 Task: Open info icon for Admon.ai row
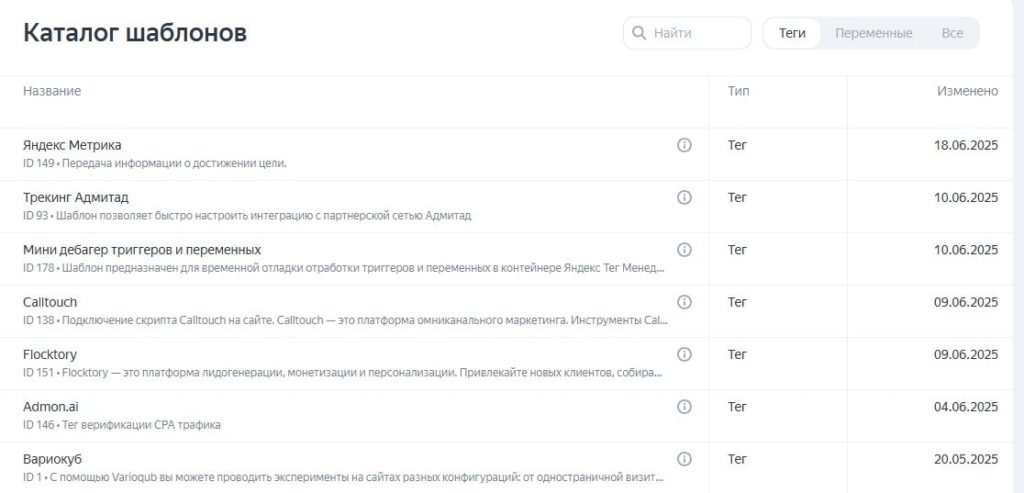684,407
